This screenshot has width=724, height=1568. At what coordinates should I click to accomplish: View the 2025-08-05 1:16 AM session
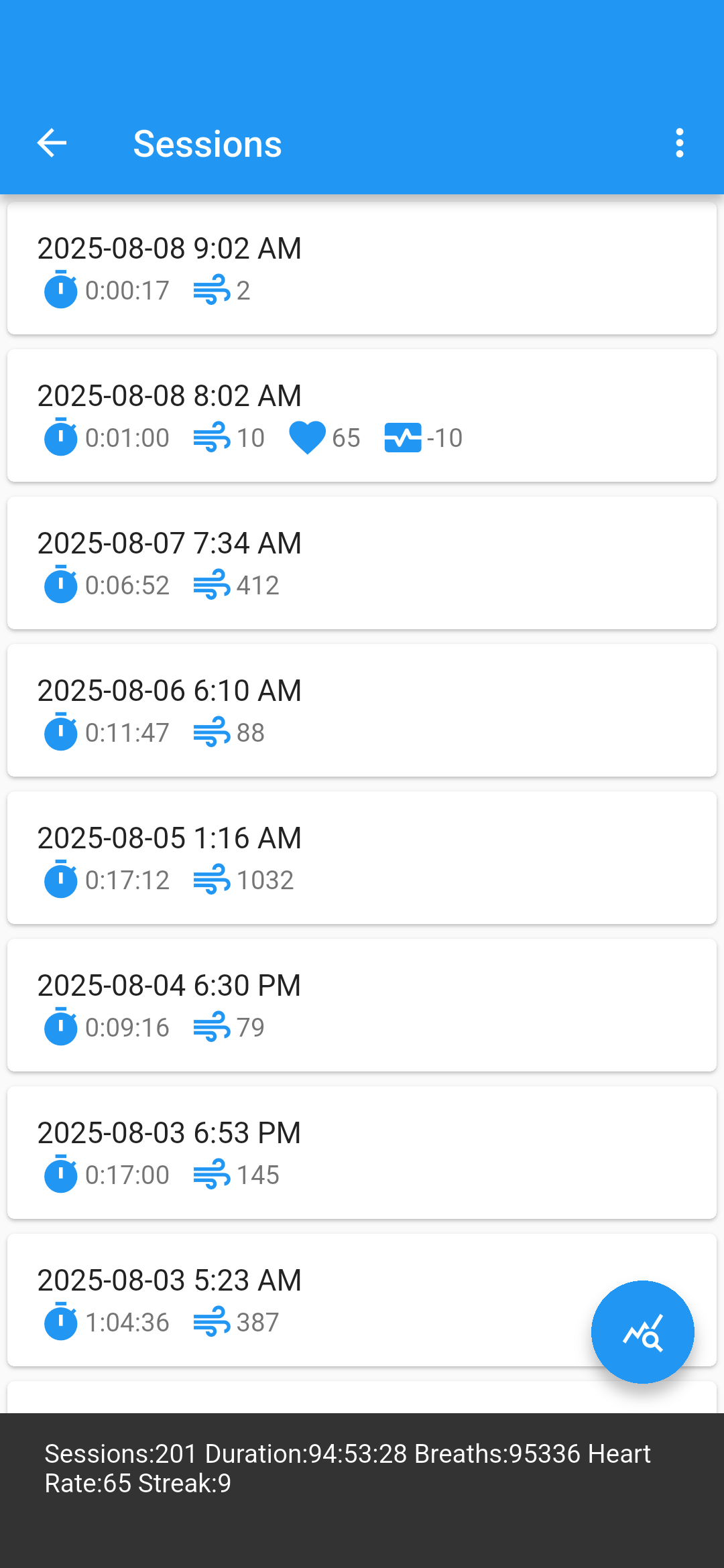point(362,857)
